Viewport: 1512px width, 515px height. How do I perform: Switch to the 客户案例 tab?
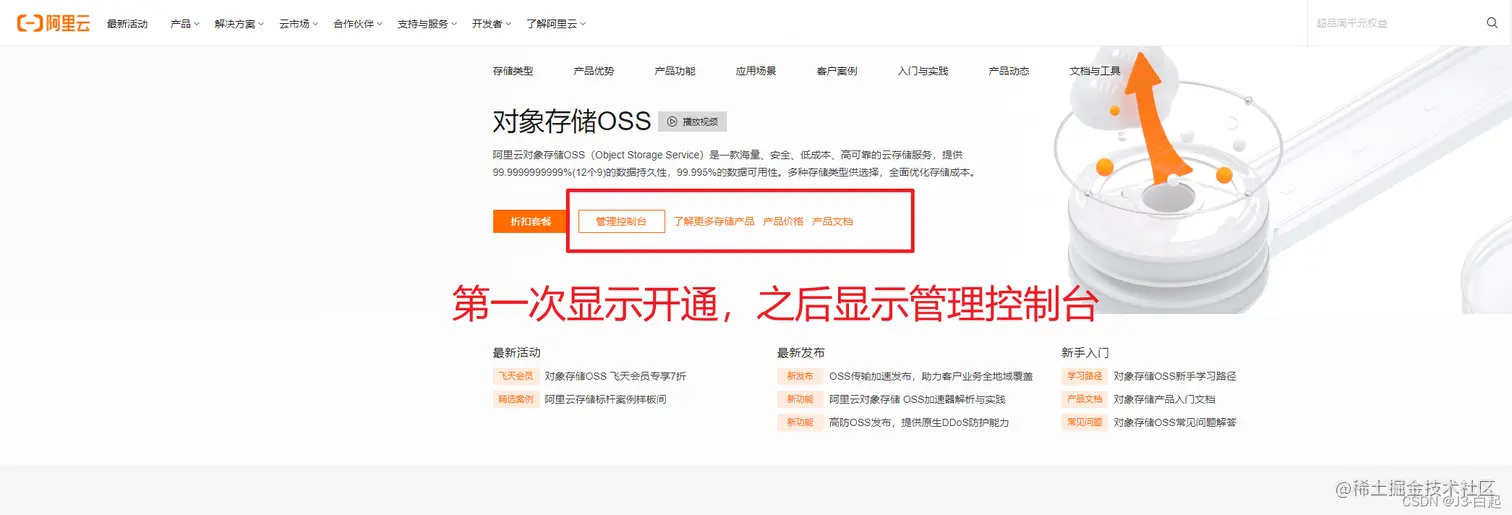click(837, 71)
